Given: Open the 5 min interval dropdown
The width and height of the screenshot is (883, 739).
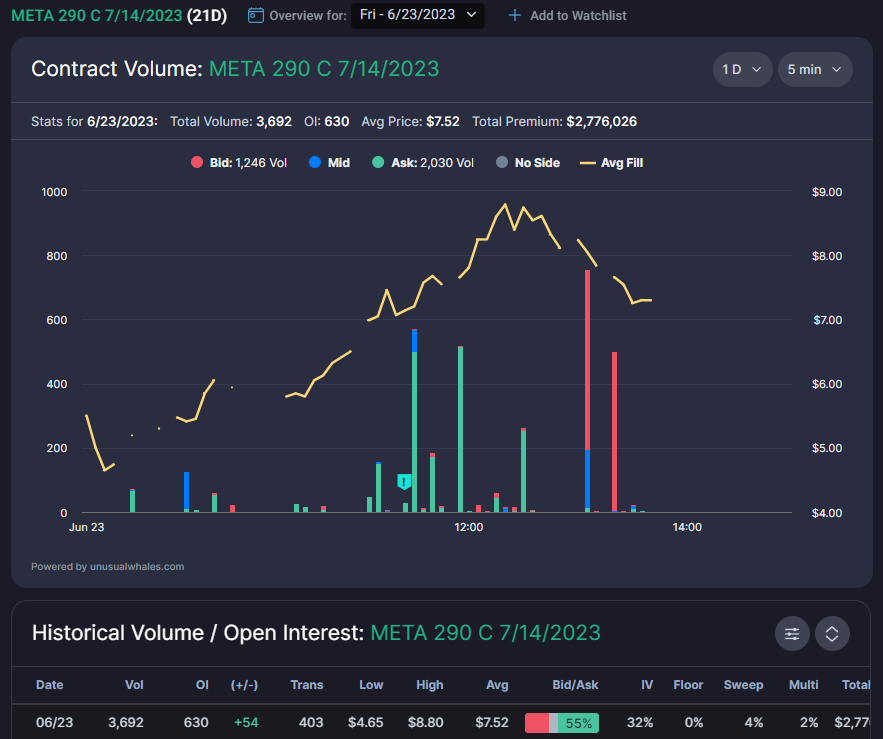Looking at the screenshot, I should tap(814, 69).
